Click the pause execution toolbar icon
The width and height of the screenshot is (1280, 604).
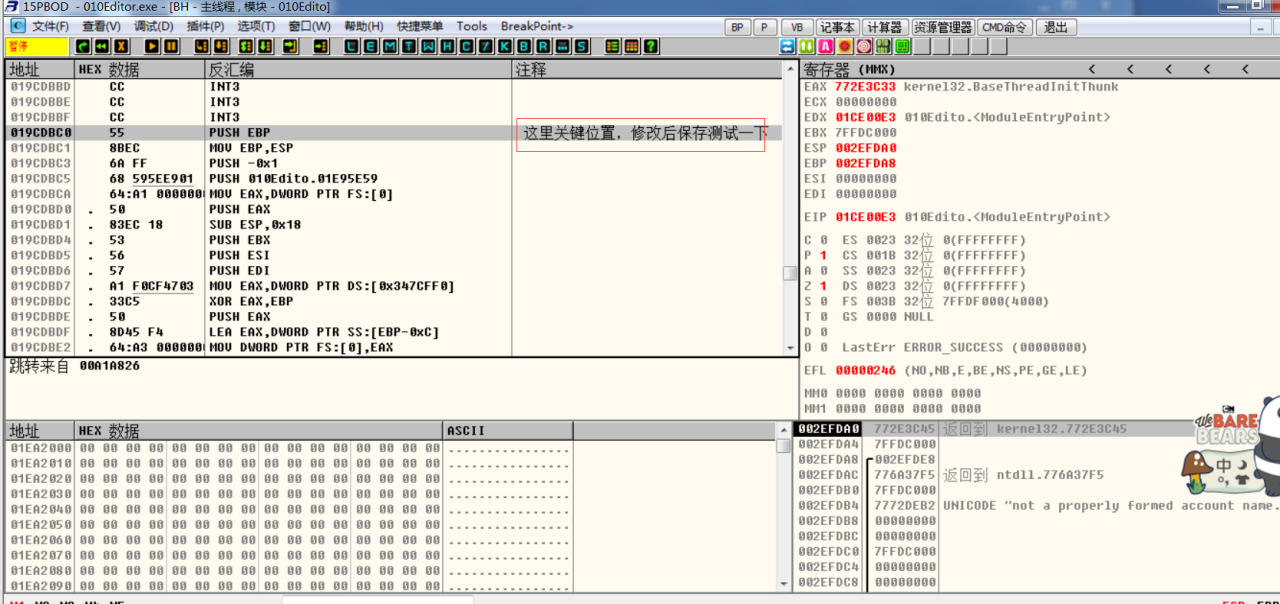[x=172, y=47]
